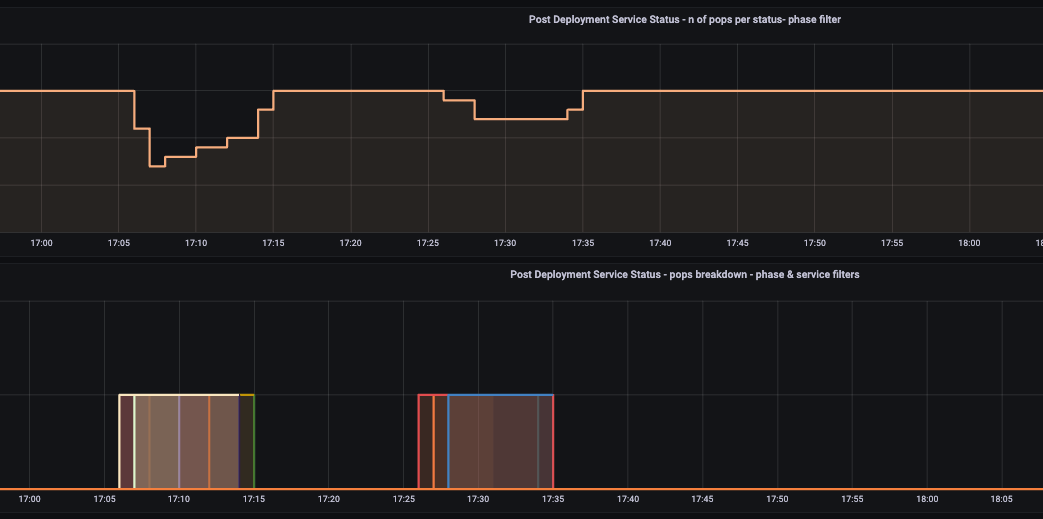Click the 17:45 label on the bottom panel axis

(x=703, y=498)
